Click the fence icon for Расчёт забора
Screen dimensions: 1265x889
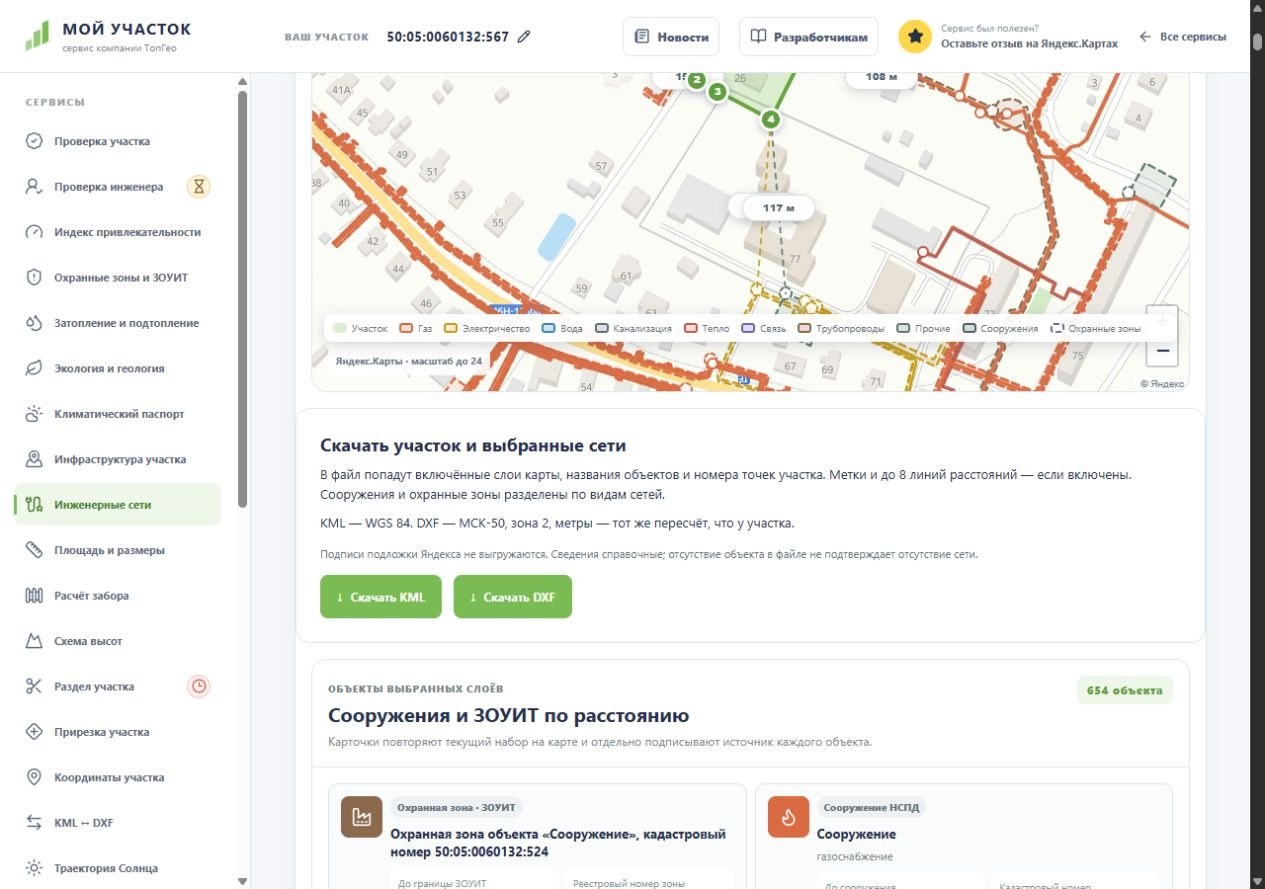pyautogui.click(x=34, y=596)
